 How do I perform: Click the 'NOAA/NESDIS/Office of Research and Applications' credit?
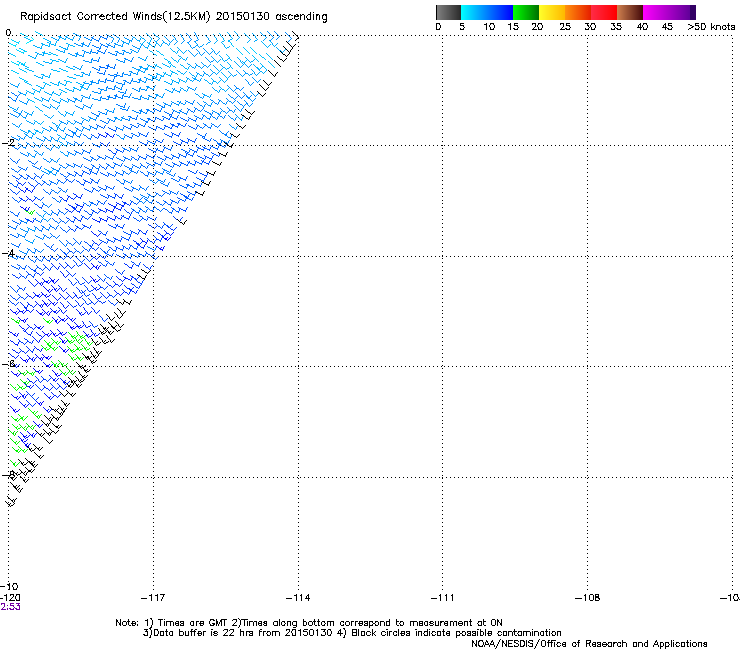[589, 644]
